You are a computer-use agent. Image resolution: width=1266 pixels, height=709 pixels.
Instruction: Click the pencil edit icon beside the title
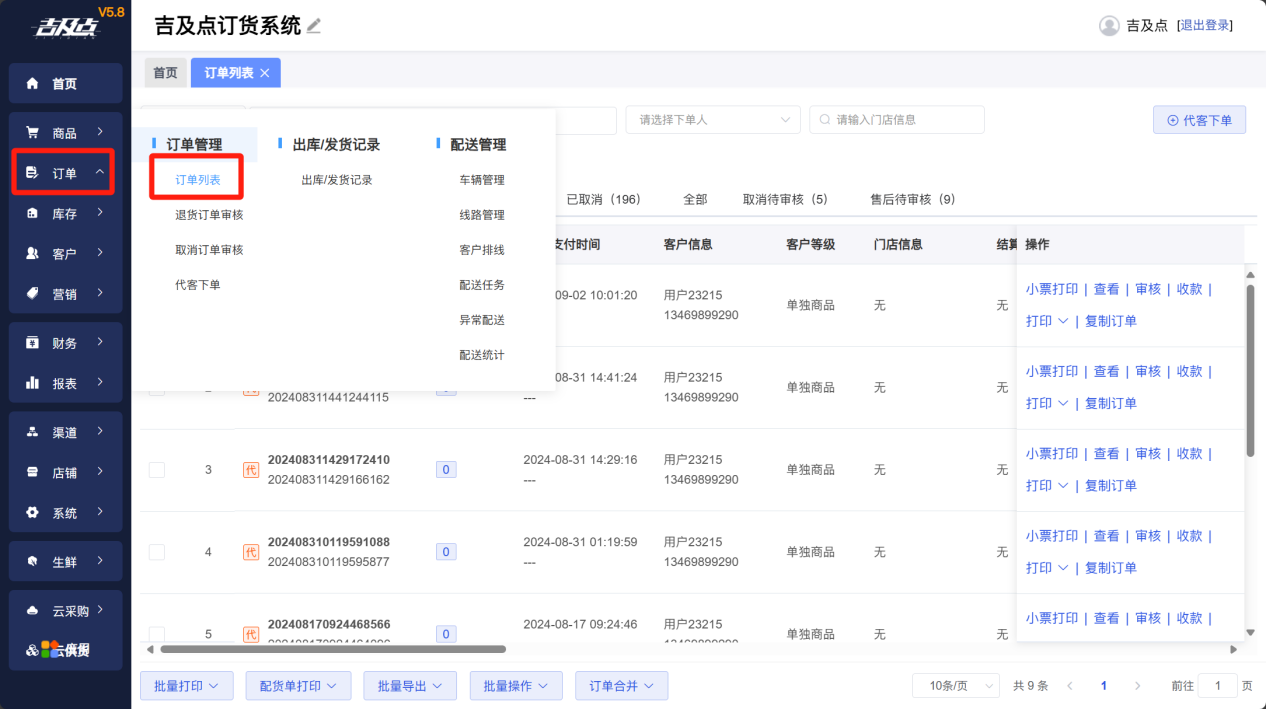[x=314, y=26]
